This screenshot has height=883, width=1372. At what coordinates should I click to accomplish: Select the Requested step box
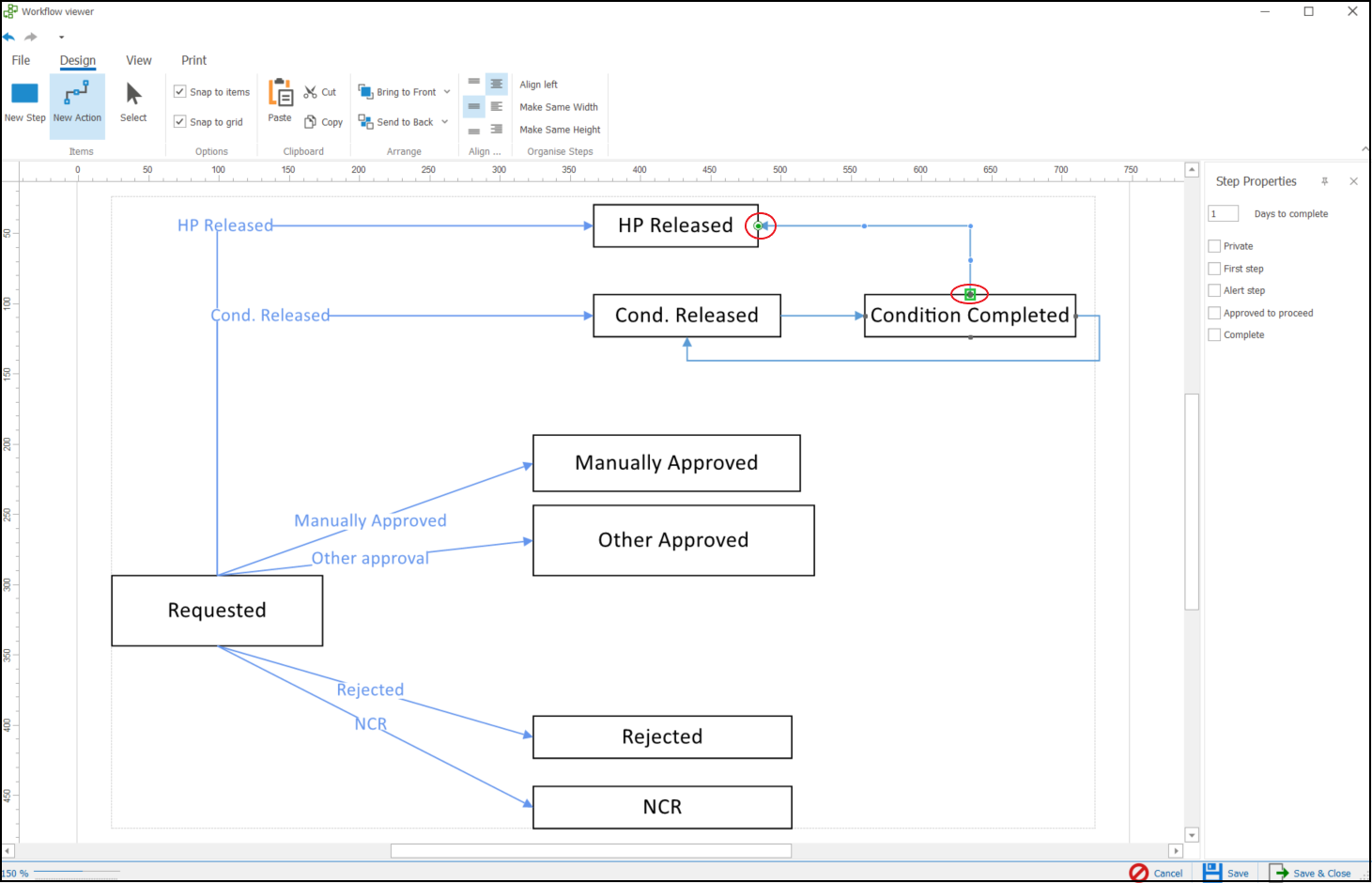(217, 611)
